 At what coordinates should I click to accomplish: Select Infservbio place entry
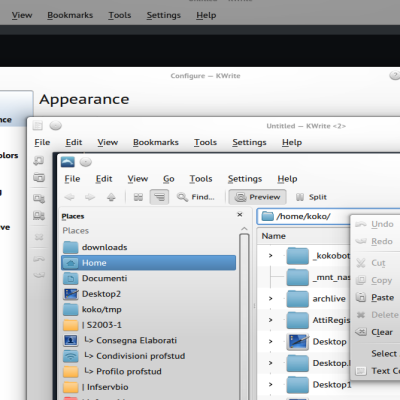pos(149,387)
